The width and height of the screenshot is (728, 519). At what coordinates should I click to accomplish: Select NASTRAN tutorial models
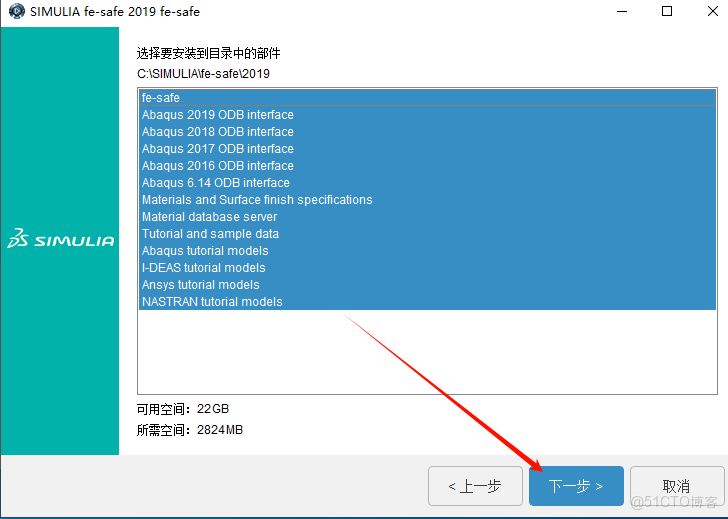[x=427, y=302]
